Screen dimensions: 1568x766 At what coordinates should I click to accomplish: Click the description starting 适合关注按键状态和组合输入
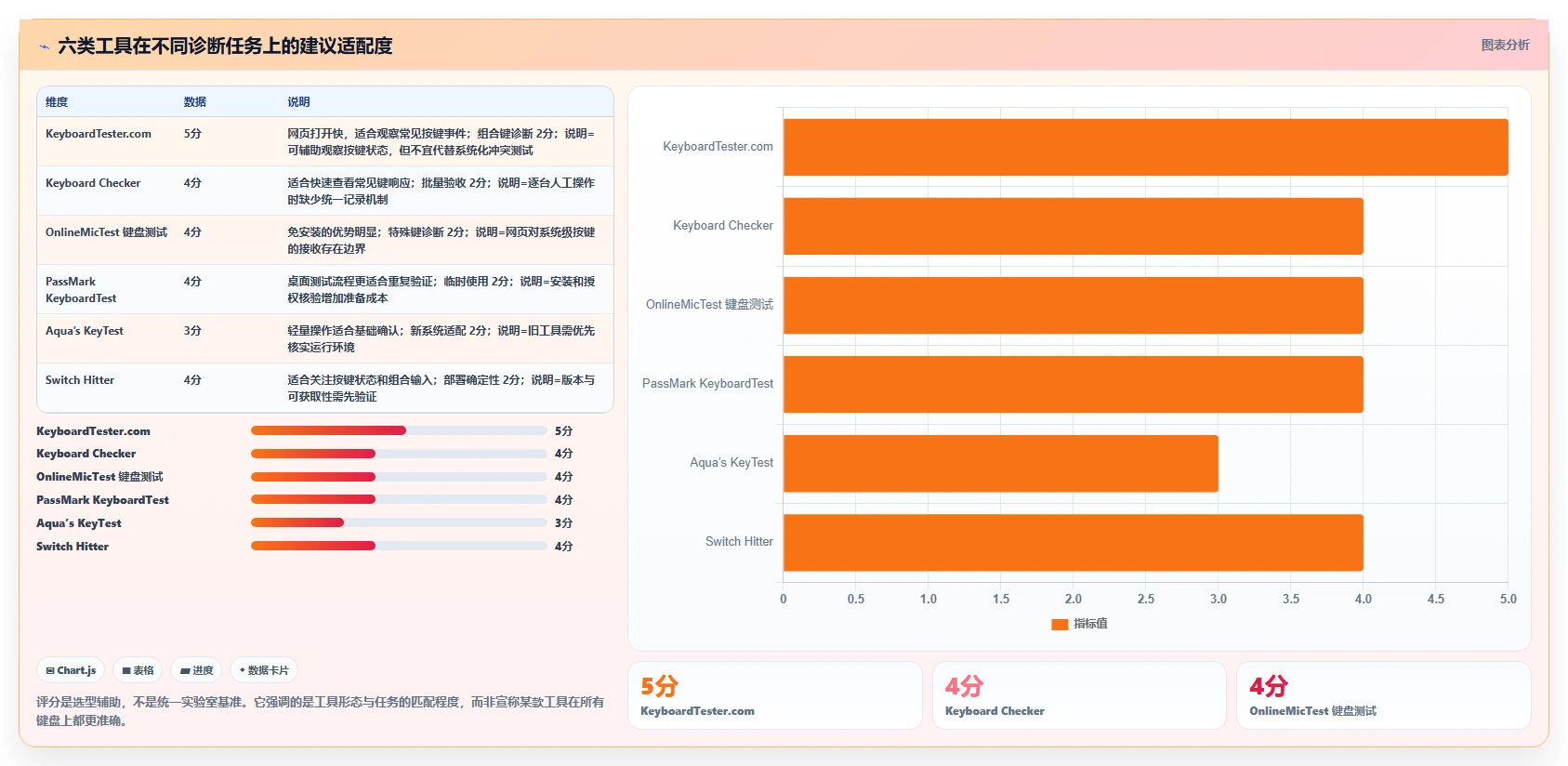[441, 389]
